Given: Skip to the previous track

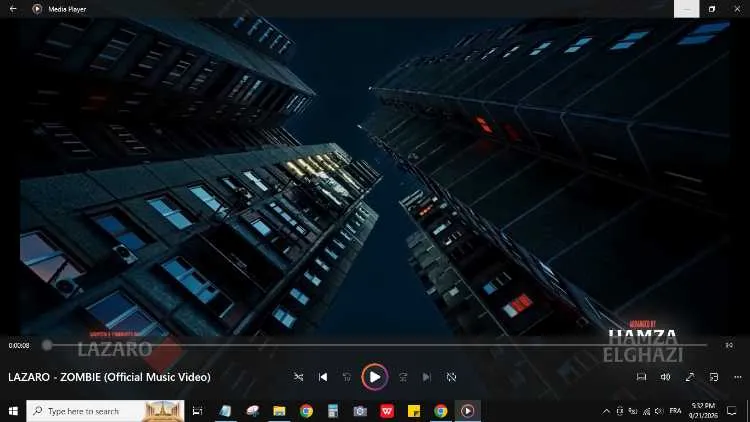Looking at the screenshot, I should (x=323, y=377).
